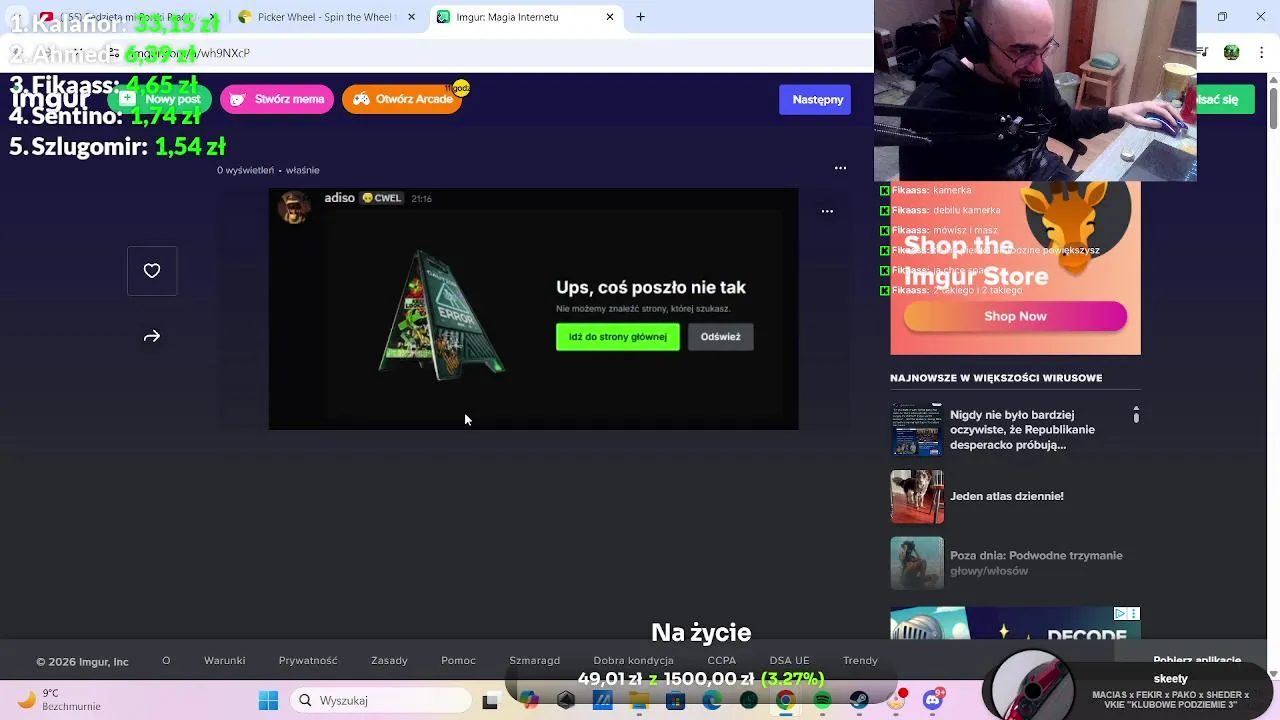
Task: Click the Windows Start button
Action: coord(268,701)
